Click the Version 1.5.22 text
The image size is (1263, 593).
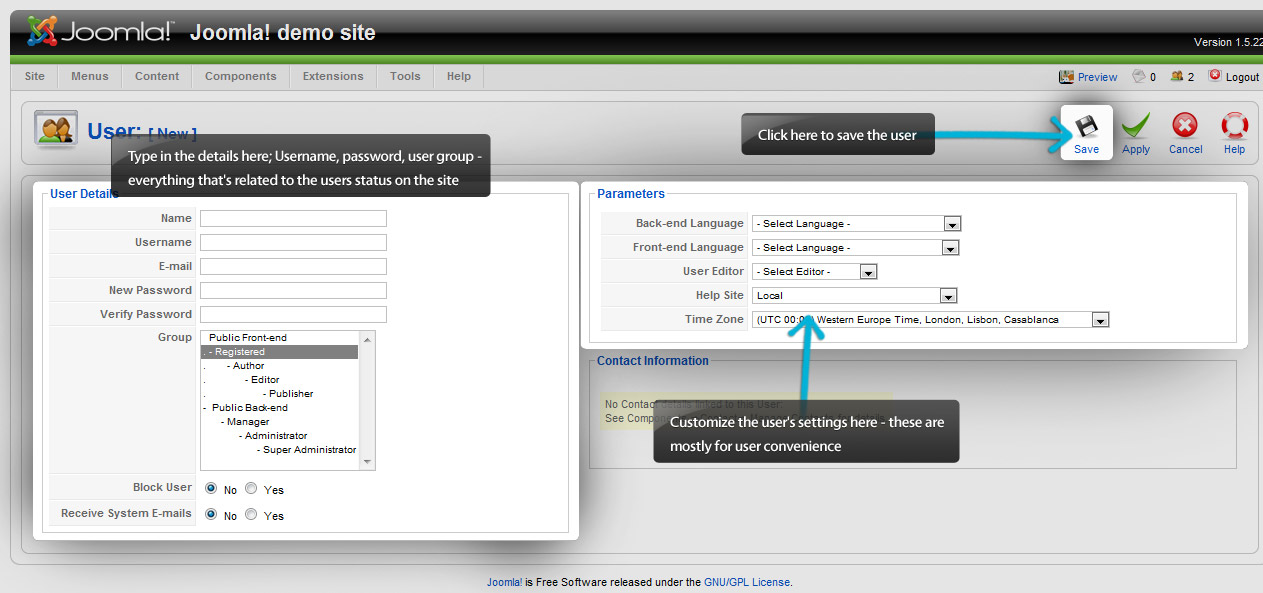pyautogui.click(x=1228, y=42)
